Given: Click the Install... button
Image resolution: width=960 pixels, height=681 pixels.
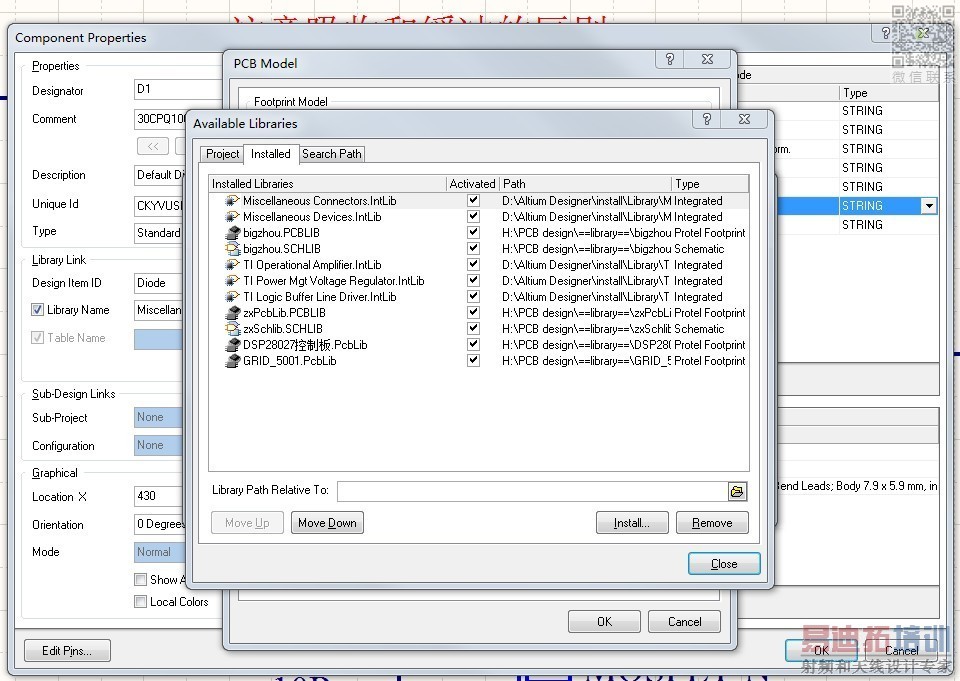Looking at the screenshot, I should tap(632, 523).
